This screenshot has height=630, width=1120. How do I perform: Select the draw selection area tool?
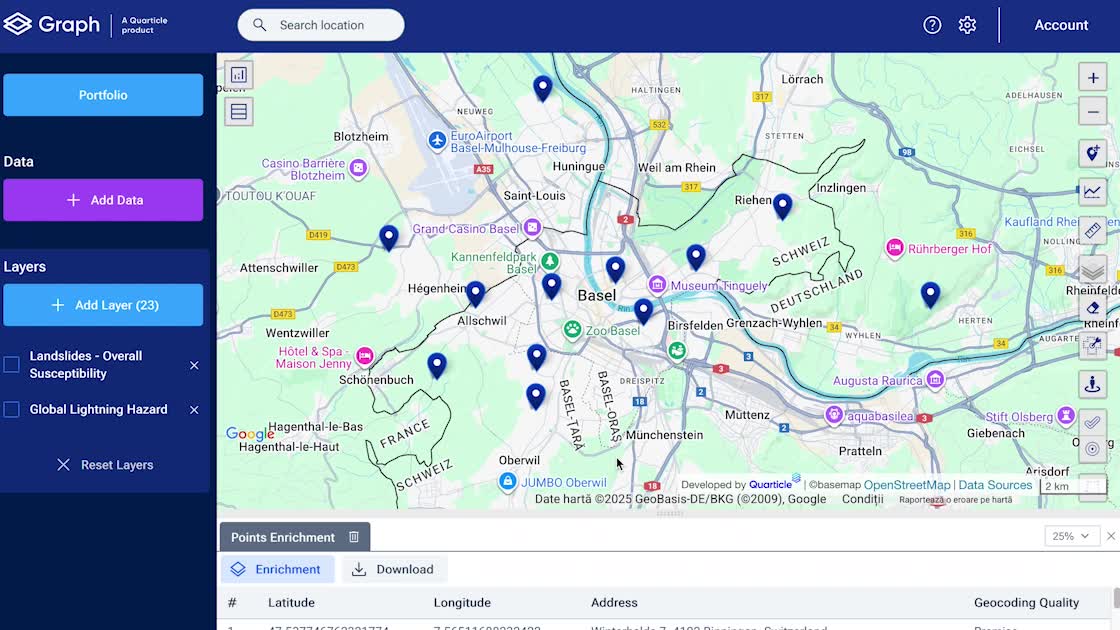point(1093,346)
